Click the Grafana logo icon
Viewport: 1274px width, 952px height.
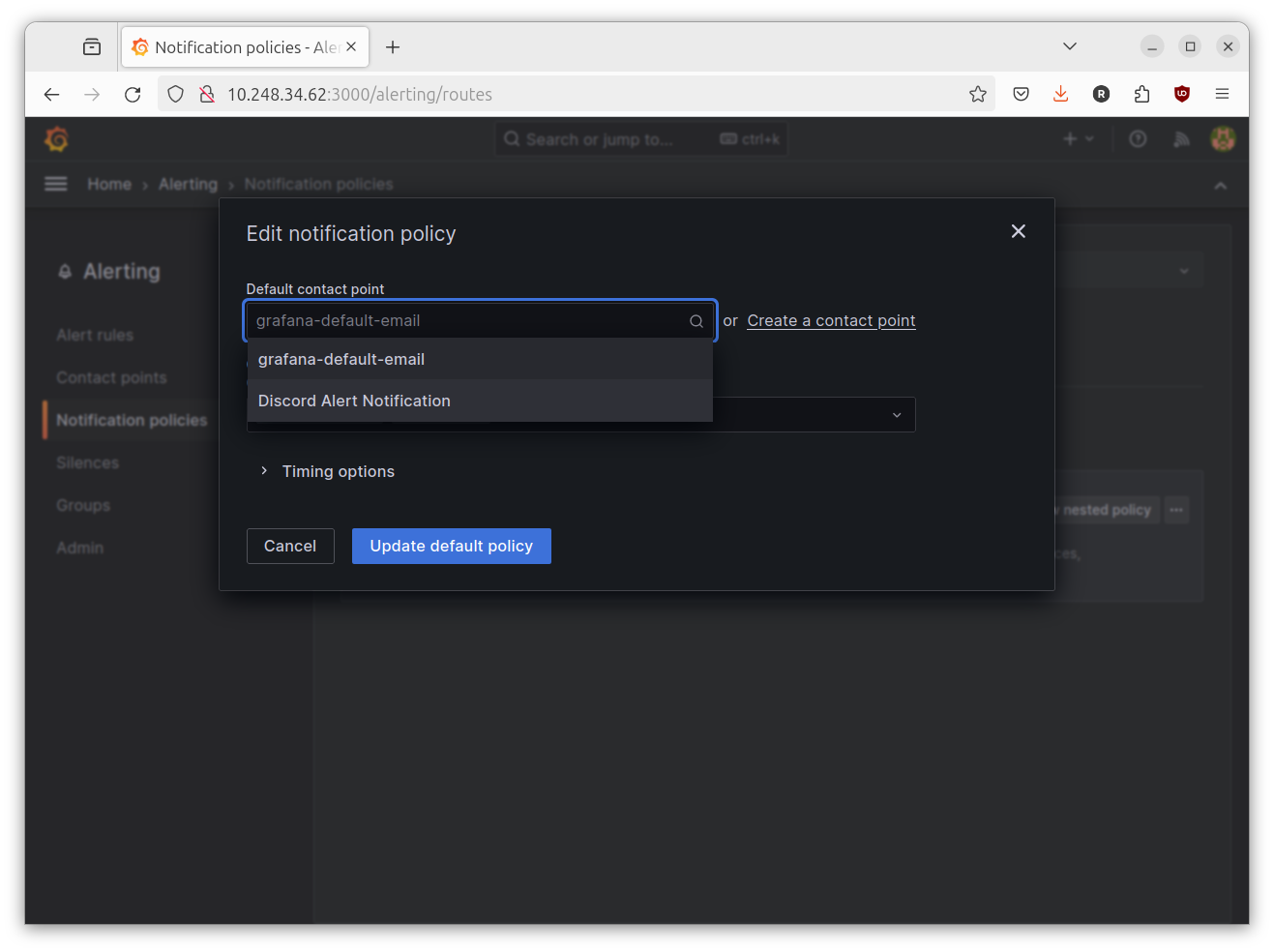56,139
